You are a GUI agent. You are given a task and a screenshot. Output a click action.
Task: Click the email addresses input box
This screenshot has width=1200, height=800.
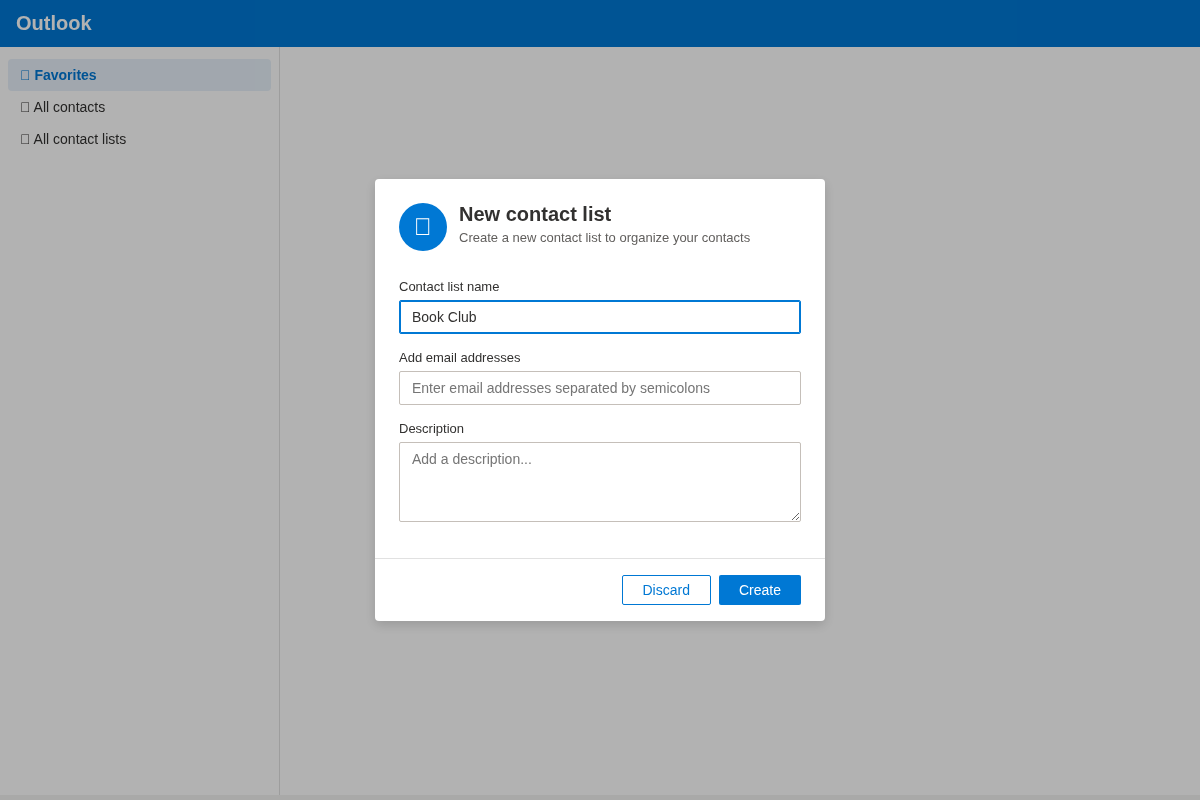tap(600, 388)
